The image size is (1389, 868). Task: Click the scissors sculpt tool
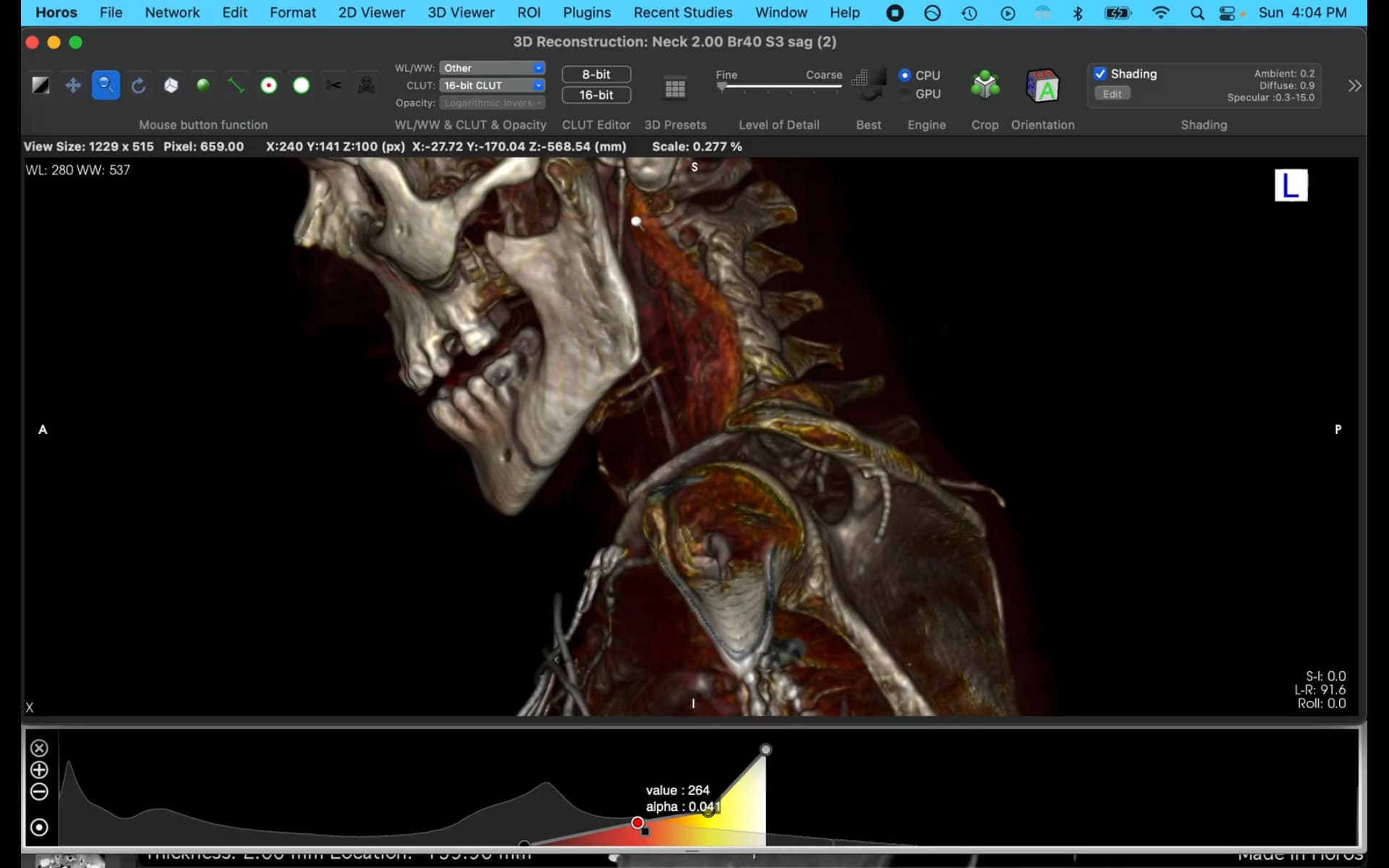tap(334, 85)
